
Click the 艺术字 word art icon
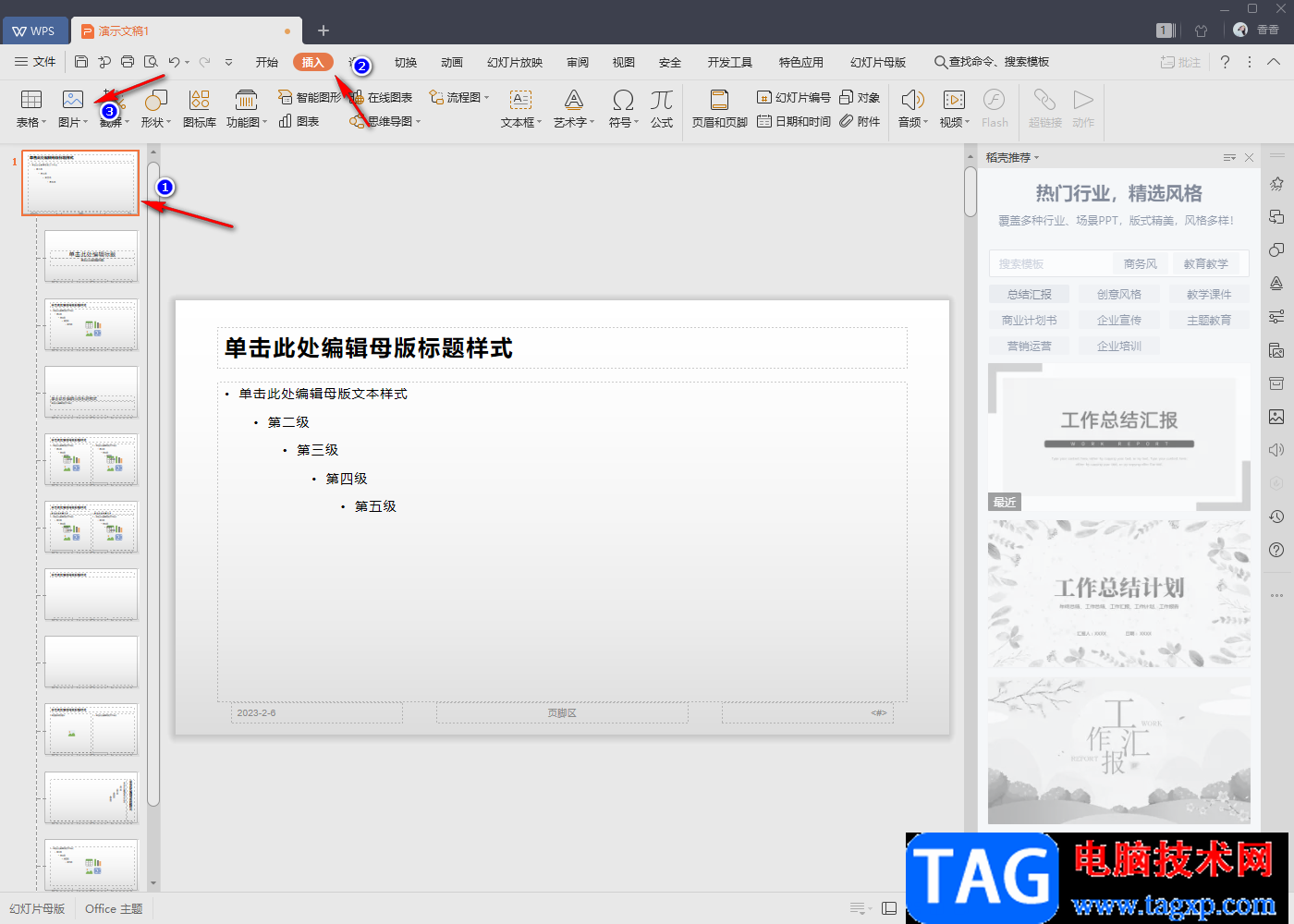[x=574, y=100]
